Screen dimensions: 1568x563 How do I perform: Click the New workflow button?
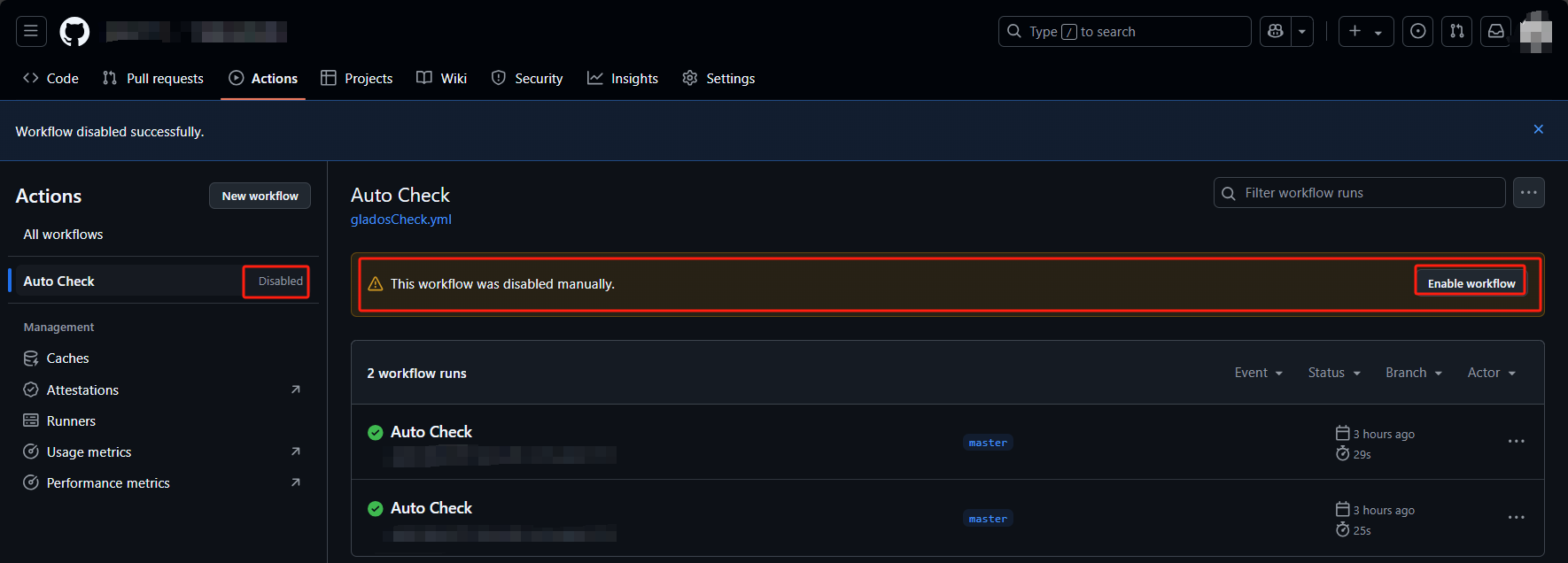pos(260,196)
